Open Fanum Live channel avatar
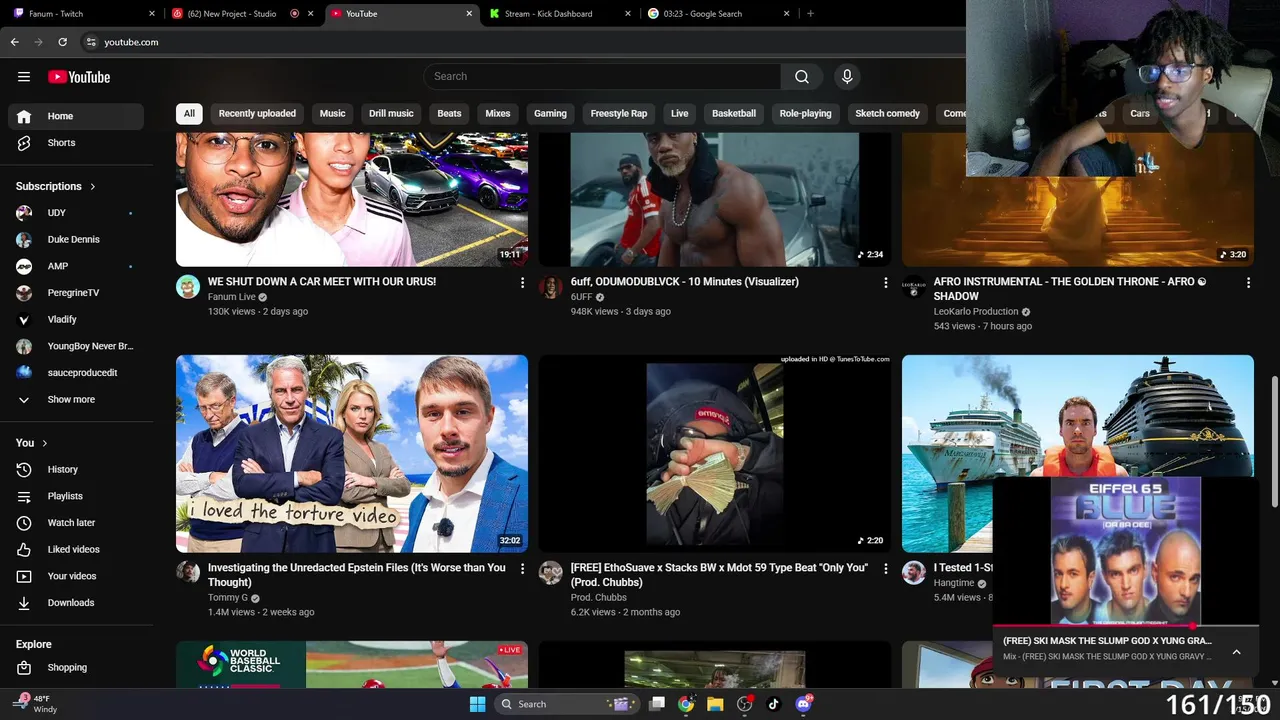 [x=188, y=287]
